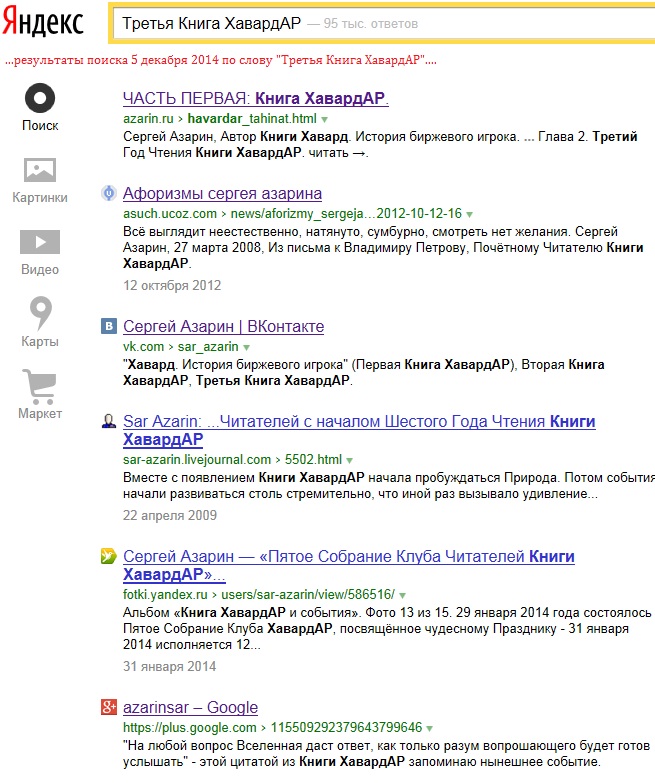Image resolution: width=655 pixels, height=783 pixels.
Task: Expand dropdown arrow after sar-azarin.livejournal.com URL
Action: tap(351, 460)
